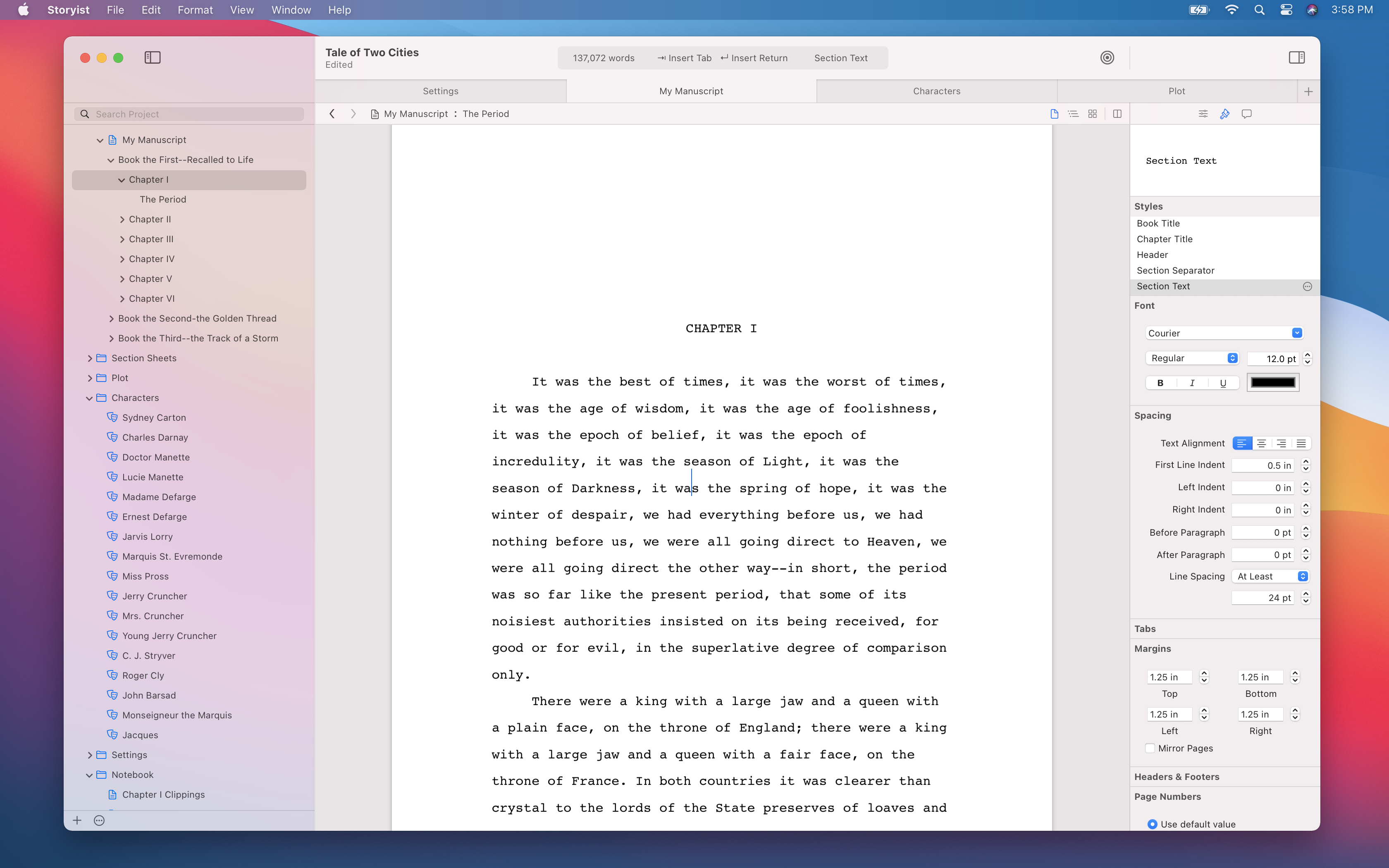Switch to the Settings tab
Screen dimensions: 1389x868
click(x=440, y=91)
